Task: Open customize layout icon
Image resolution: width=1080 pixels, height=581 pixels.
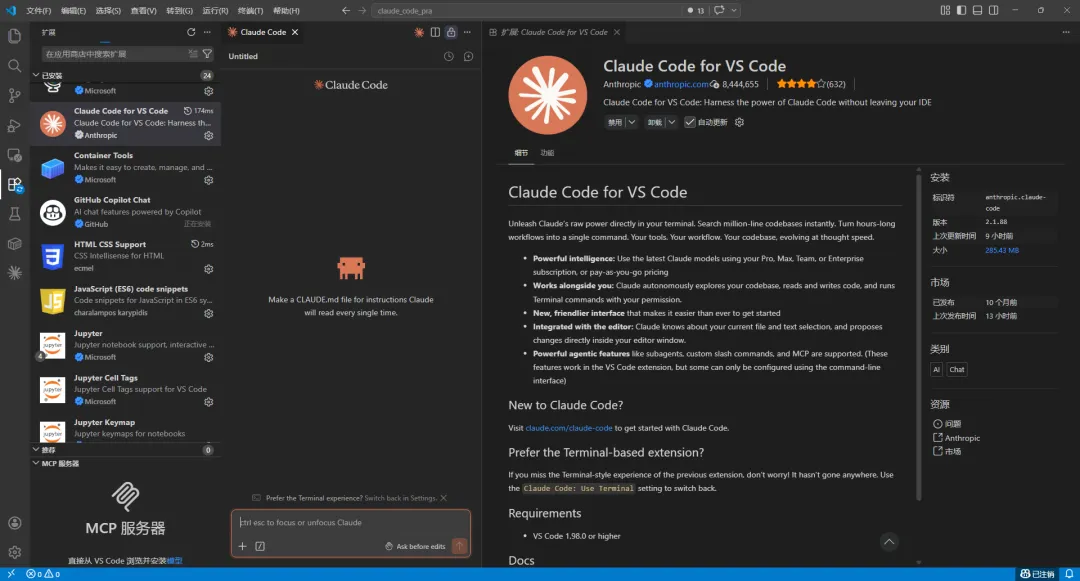Action: pyautogui.click(x=945, y=10)
